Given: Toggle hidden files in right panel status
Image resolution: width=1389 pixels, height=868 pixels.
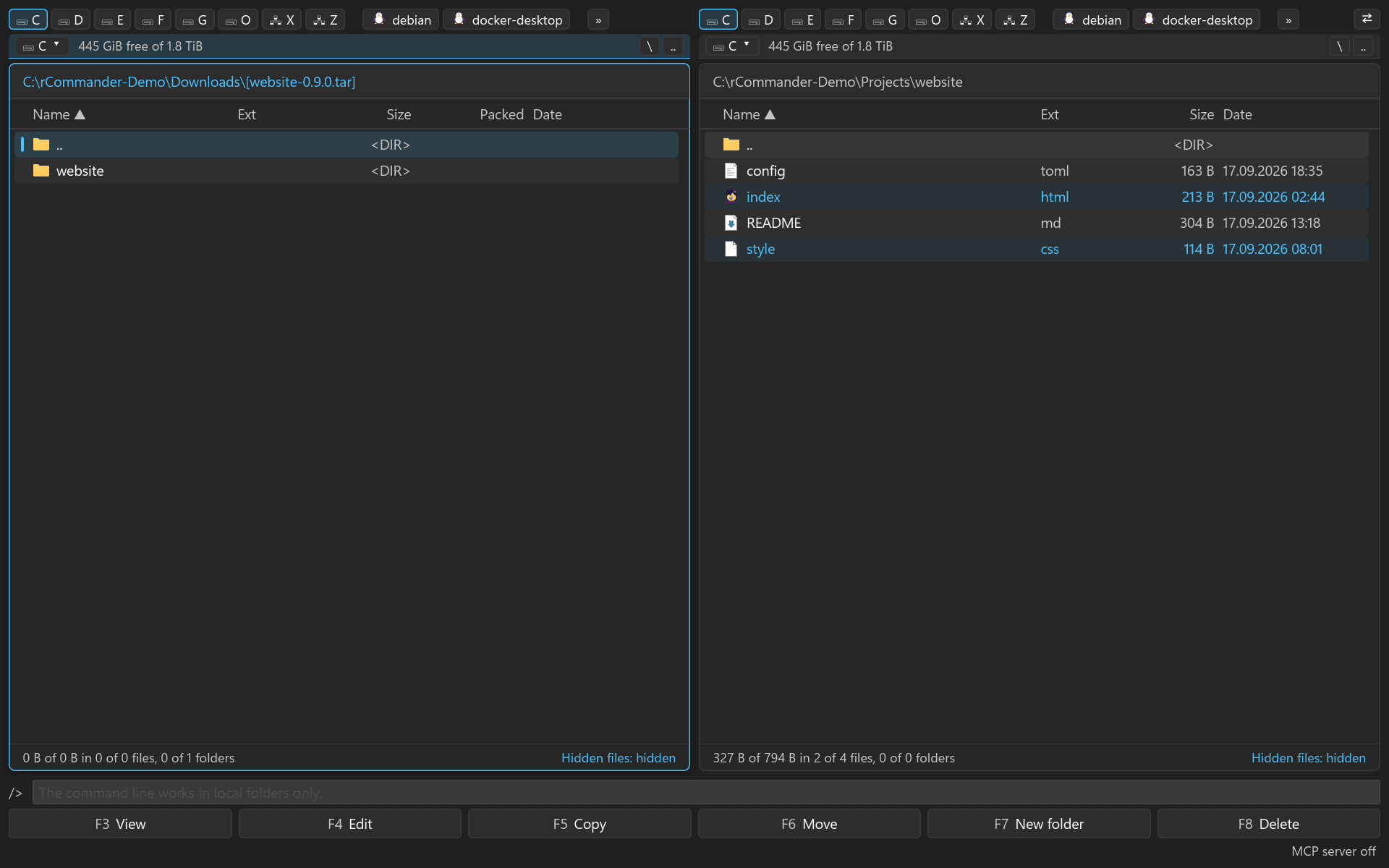Looking at the screenshot, I should click(x=1309, y=757).
